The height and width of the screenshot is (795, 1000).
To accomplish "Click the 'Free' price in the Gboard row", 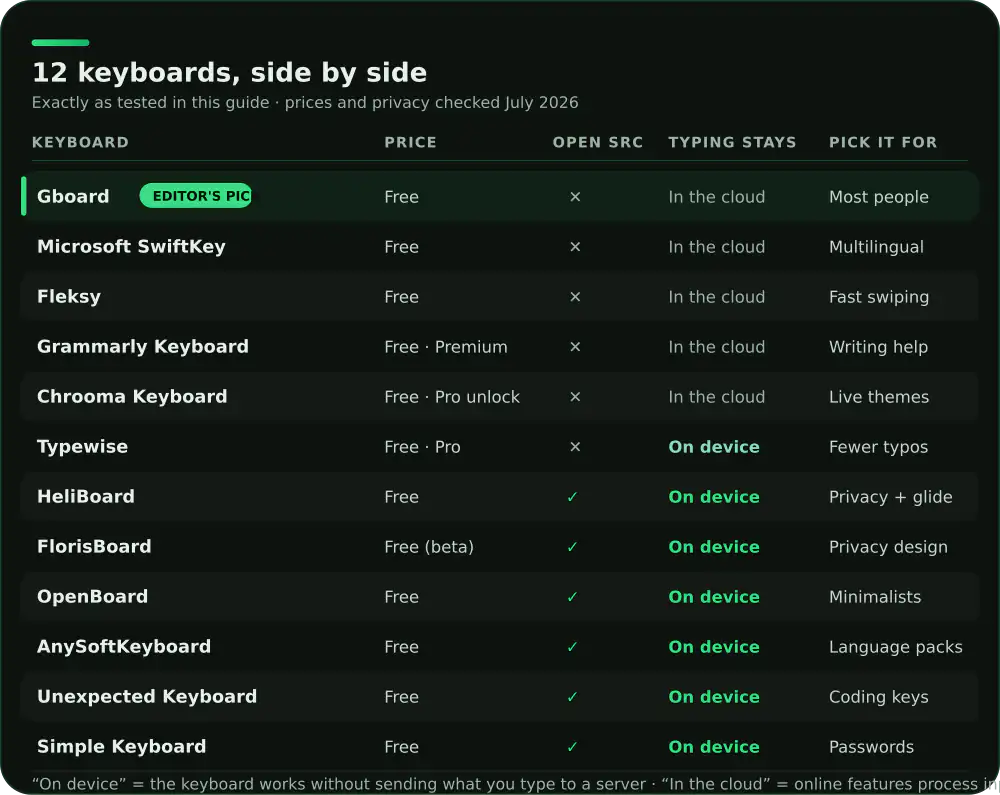I will point(401,197).
